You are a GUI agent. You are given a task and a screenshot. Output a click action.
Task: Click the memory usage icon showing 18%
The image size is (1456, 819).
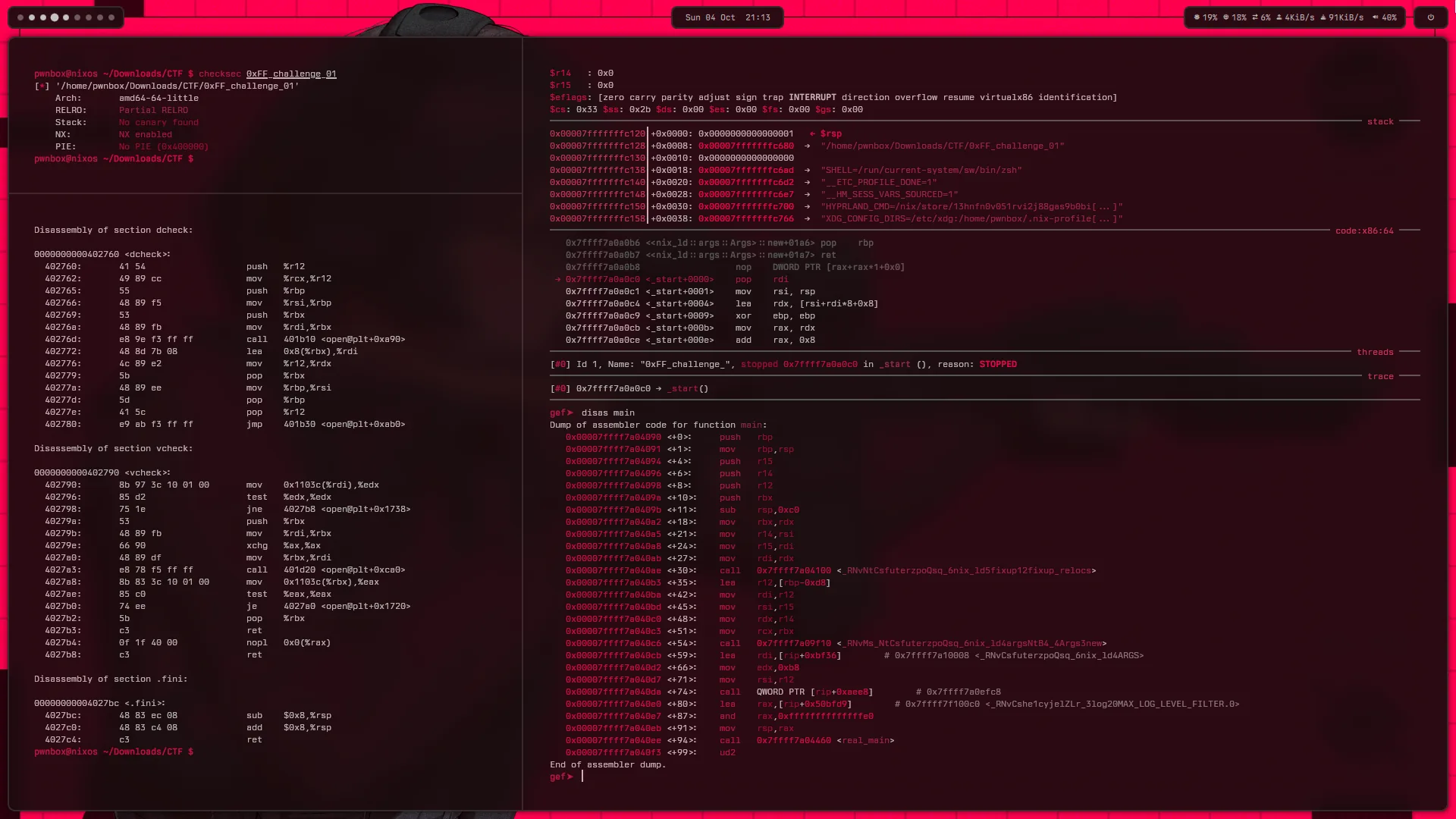pos(1225,17)
